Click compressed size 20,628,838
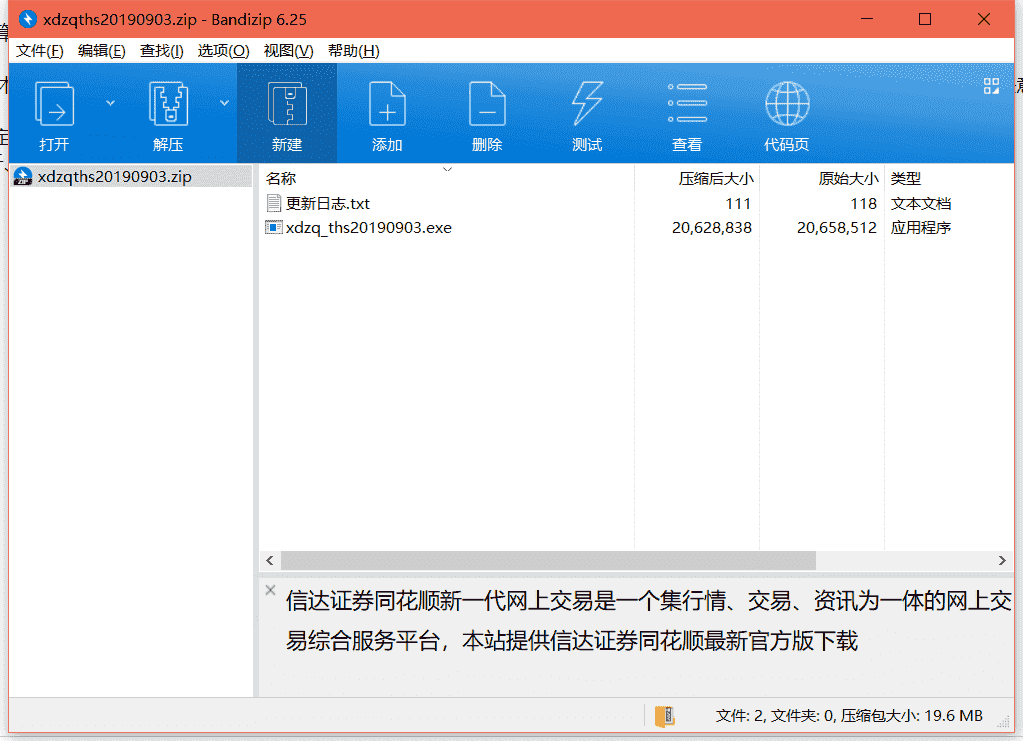The image size is (1023, 741). point(712,228)
